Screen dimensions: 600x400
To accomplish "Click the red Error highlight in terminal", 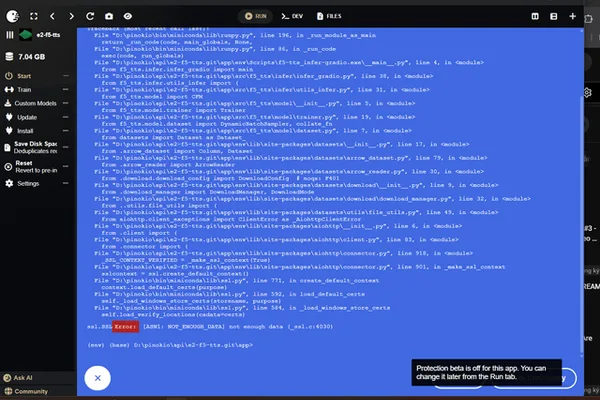I will coord(125,327).
